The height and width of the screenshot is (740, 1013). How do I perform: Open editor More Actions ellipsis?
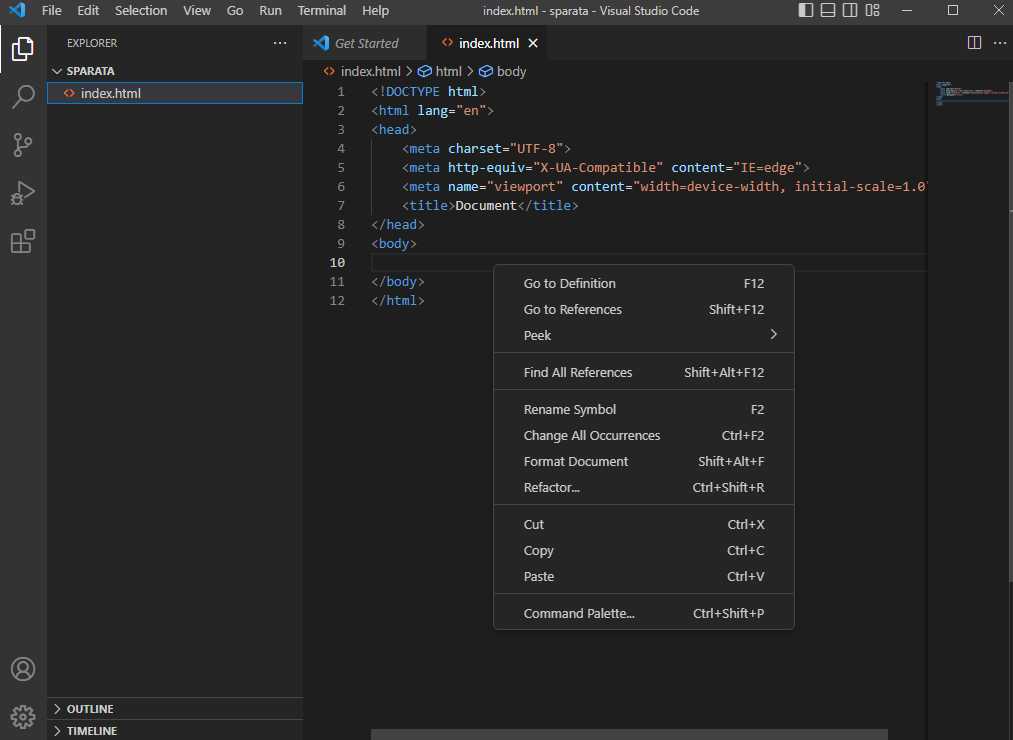pos(999,43)
